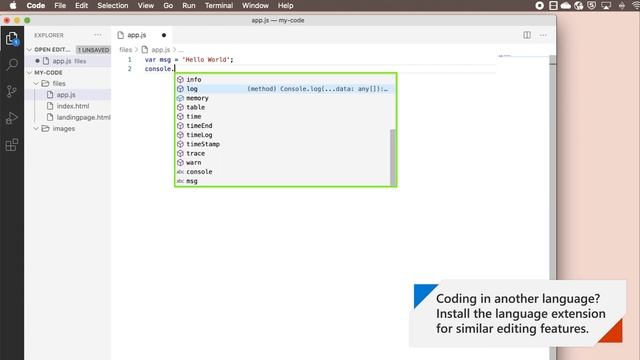Open the Help menu
The image size is (640, 360).
pyautogui.click(x=285, y=5)
